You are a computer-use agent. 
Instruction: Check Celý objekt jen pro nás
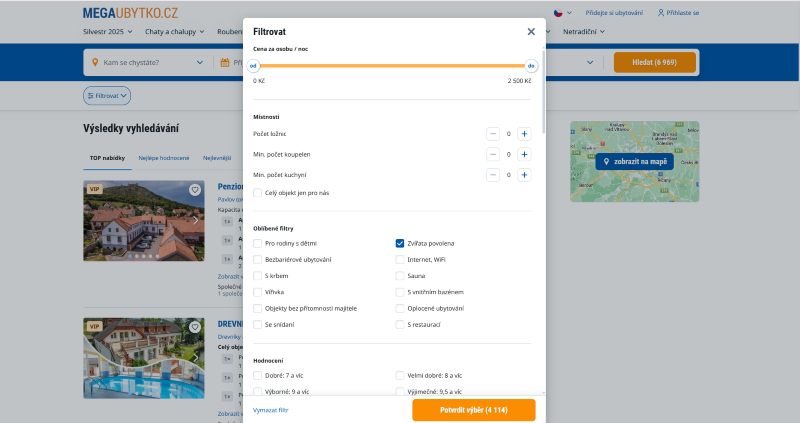[258, 193]
